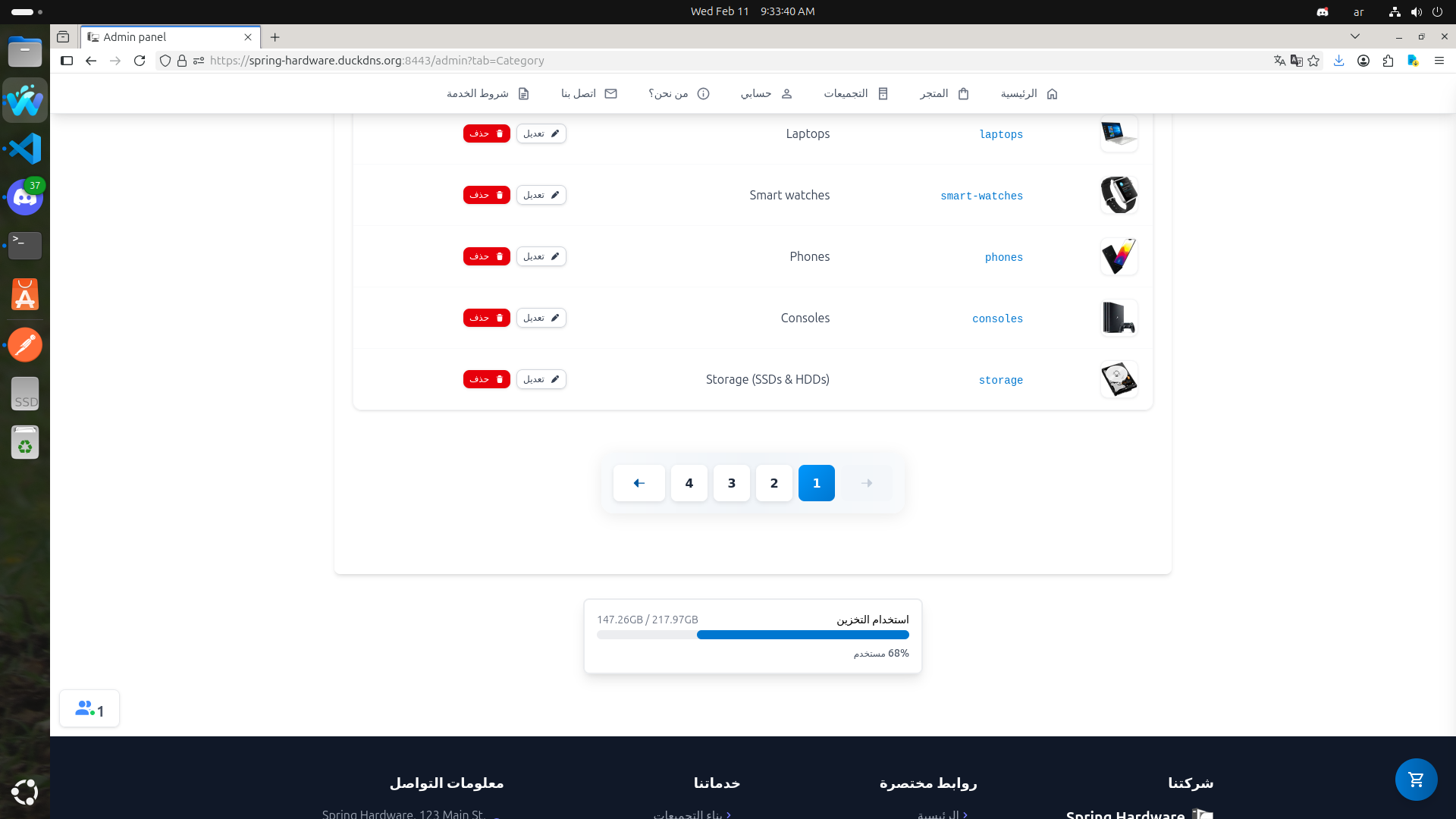1456x819 pixels.
Task: Click the floating shopping cart icon
Action: tap(1416, 780)
